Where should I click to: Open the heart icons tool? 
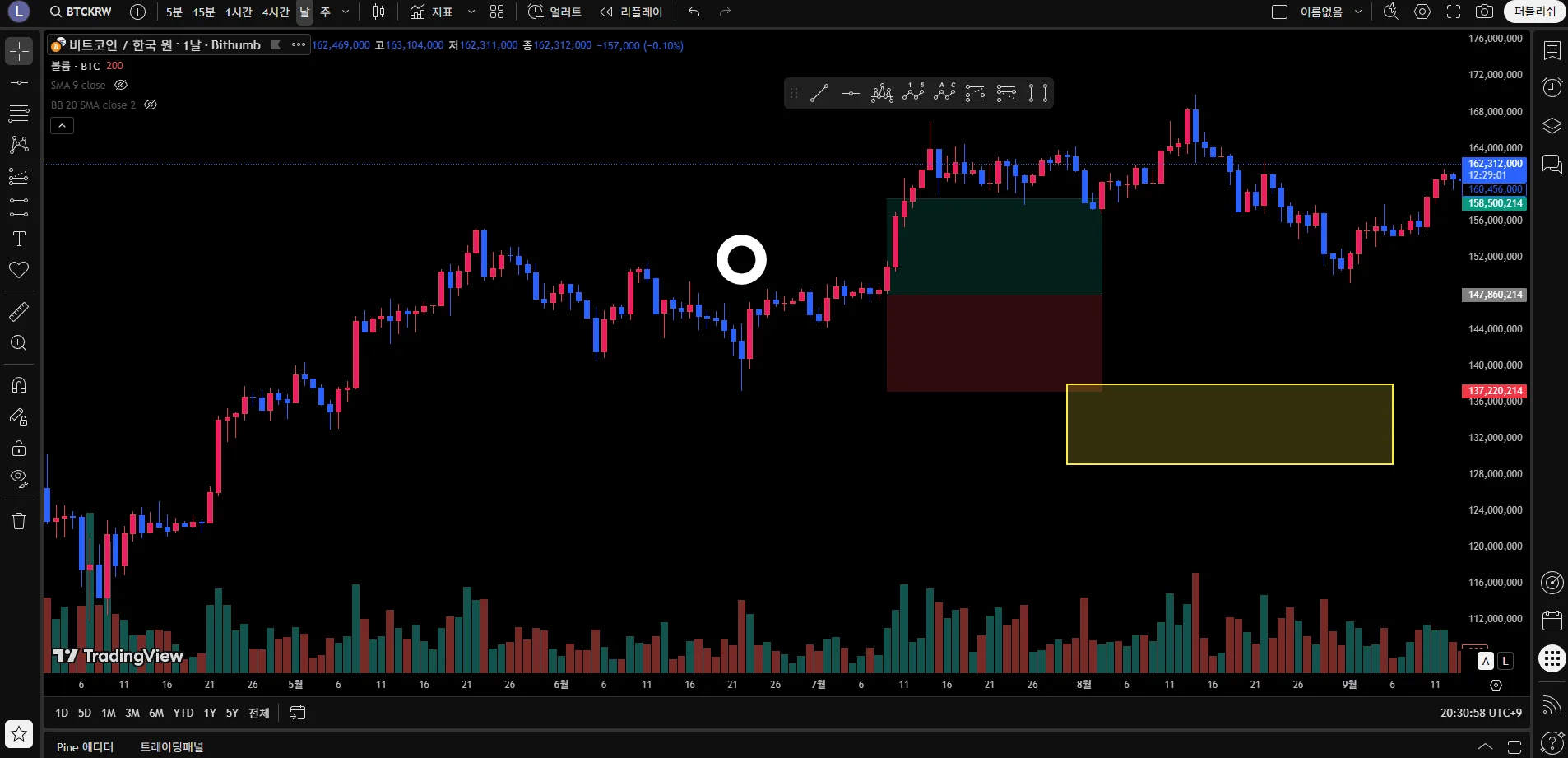pyautogui.click(x=19, y=270)
